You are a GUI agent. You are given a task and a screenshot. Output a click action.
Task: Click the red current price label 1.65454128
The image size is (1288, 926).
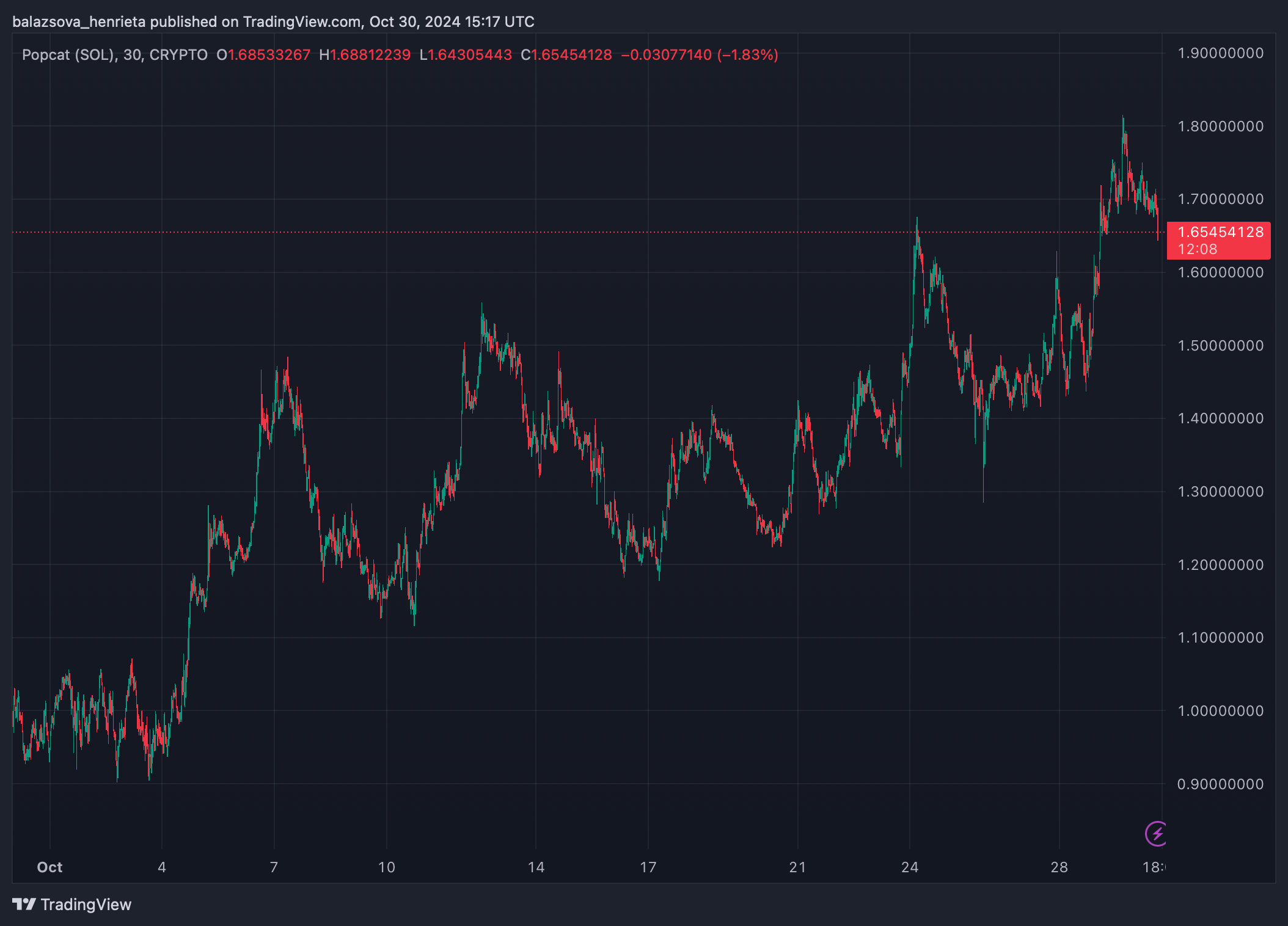tap(1219, 232)
